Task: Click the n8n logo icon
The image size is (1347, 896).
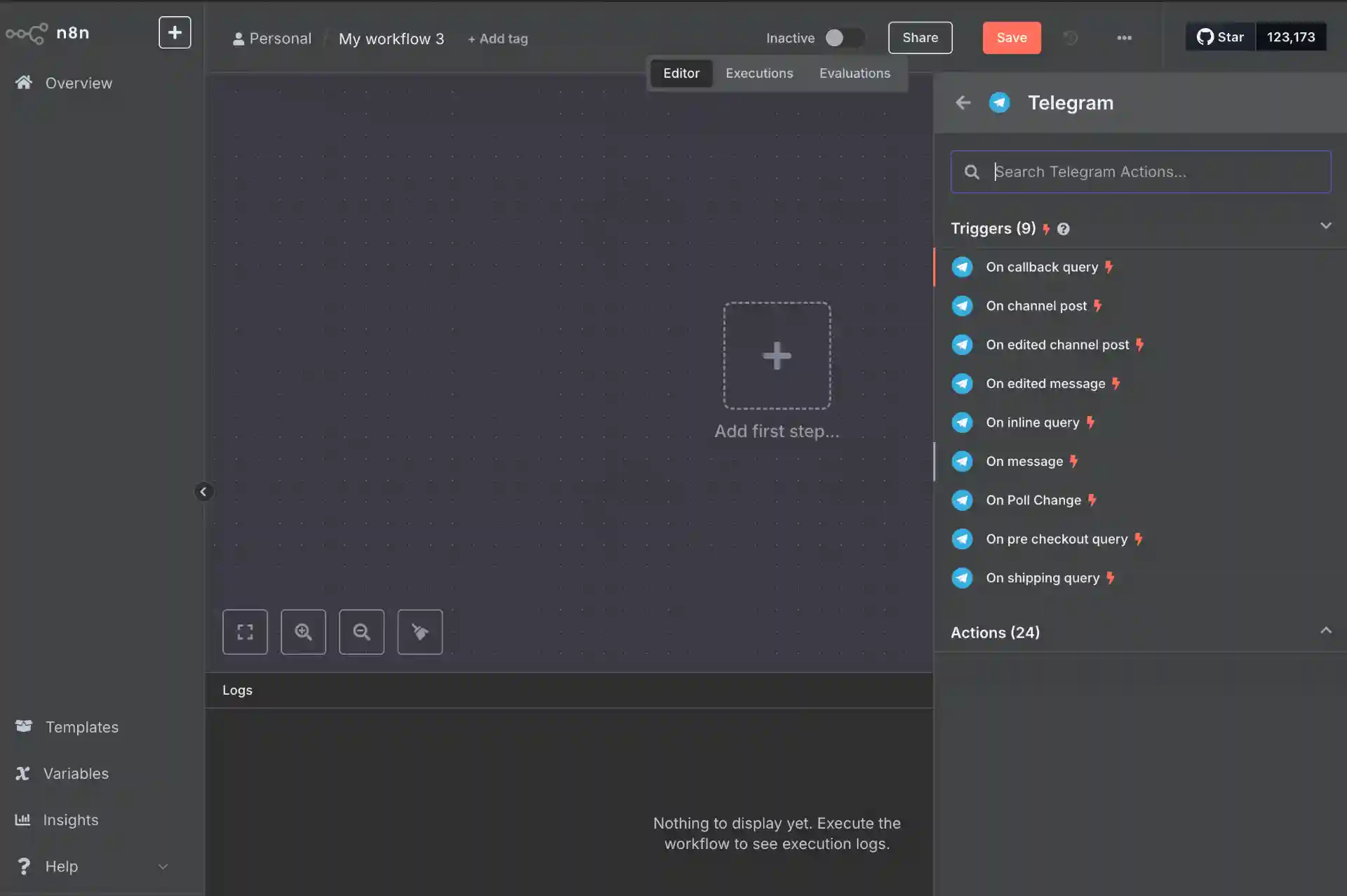Action: [27, 33]
